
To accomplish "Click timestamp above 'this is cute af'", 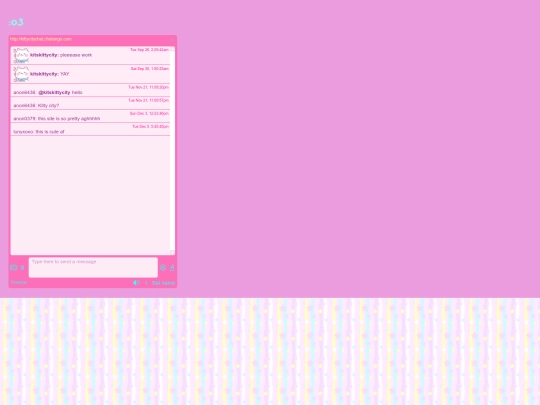I will pos(150,126).
